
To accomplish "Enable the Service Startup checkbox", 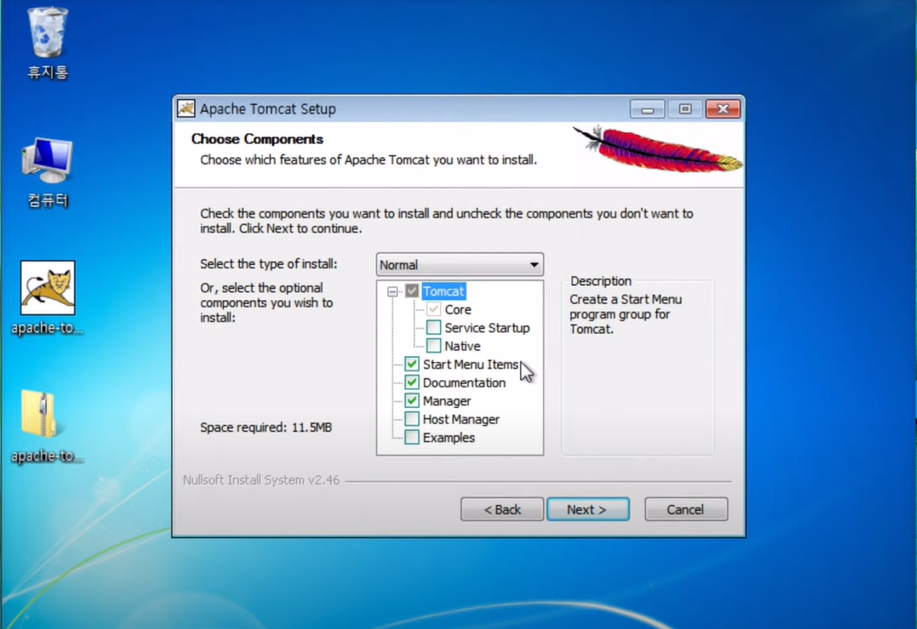I will [433, 327].
